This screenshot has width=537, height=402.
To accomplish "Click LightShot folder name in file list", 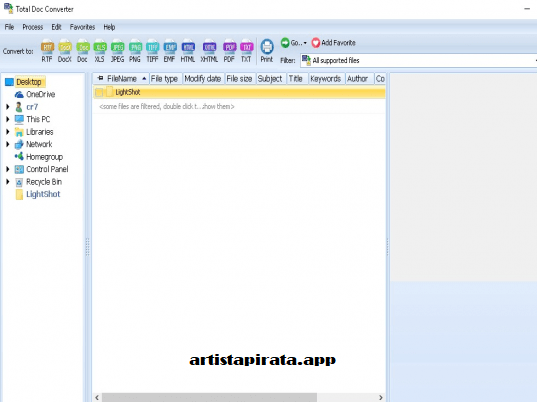I will coord(128,92).
